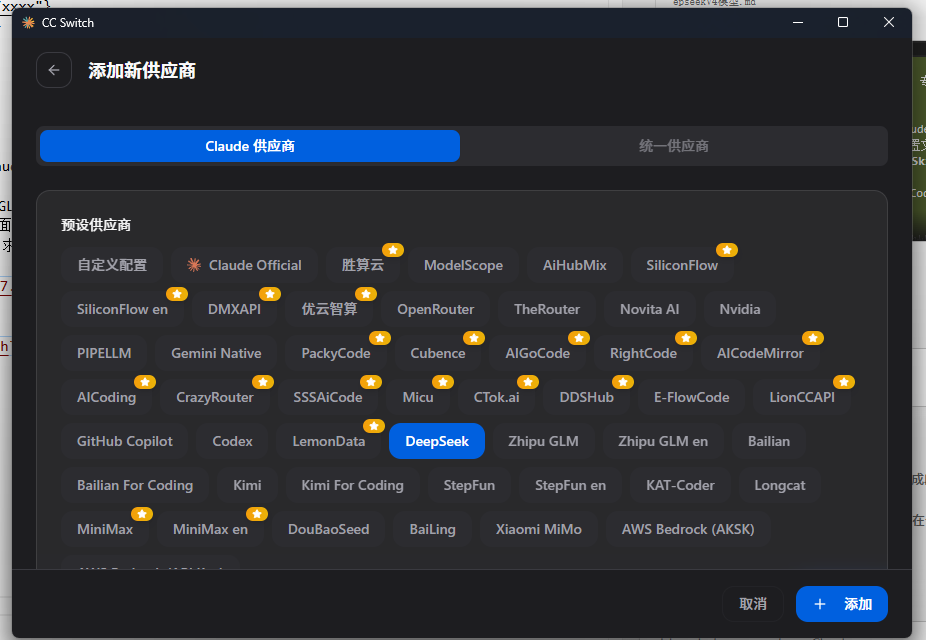Click the star badge on LemonData
926x640 pixels.
tap(374, 426)
